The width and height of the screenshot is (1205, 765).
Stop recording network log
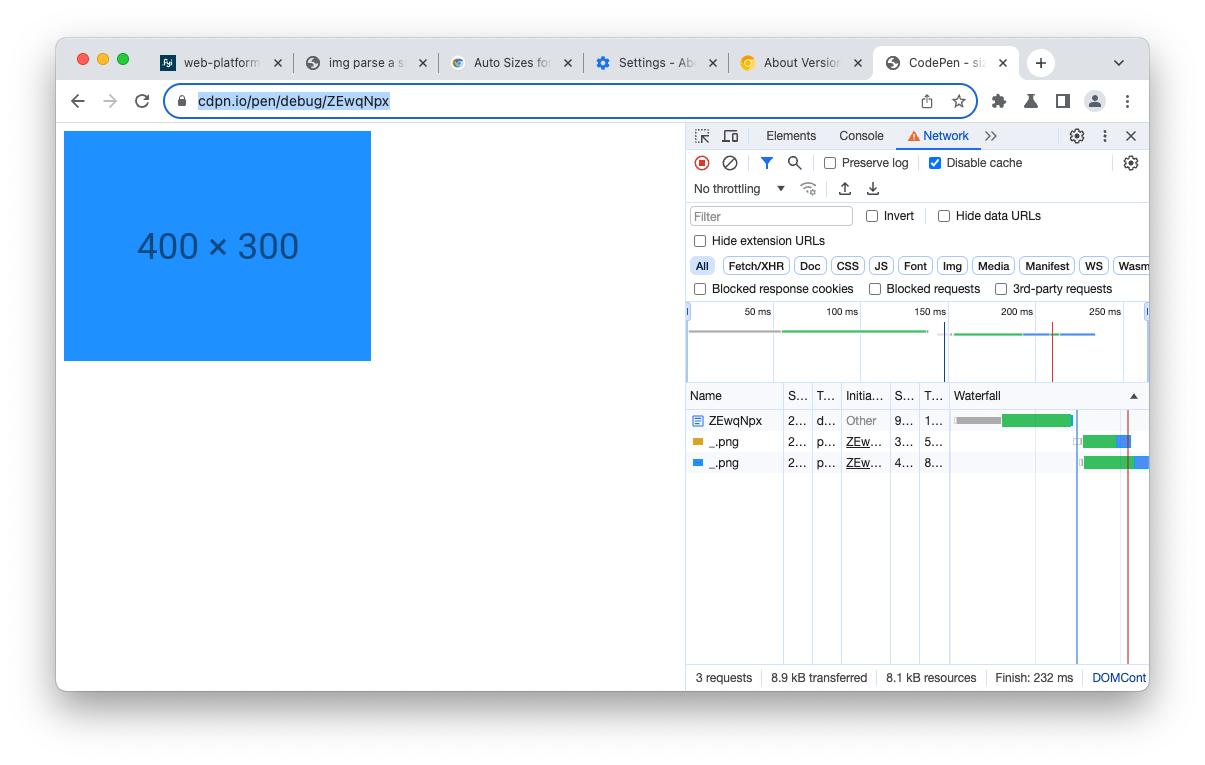click(701, 162)
